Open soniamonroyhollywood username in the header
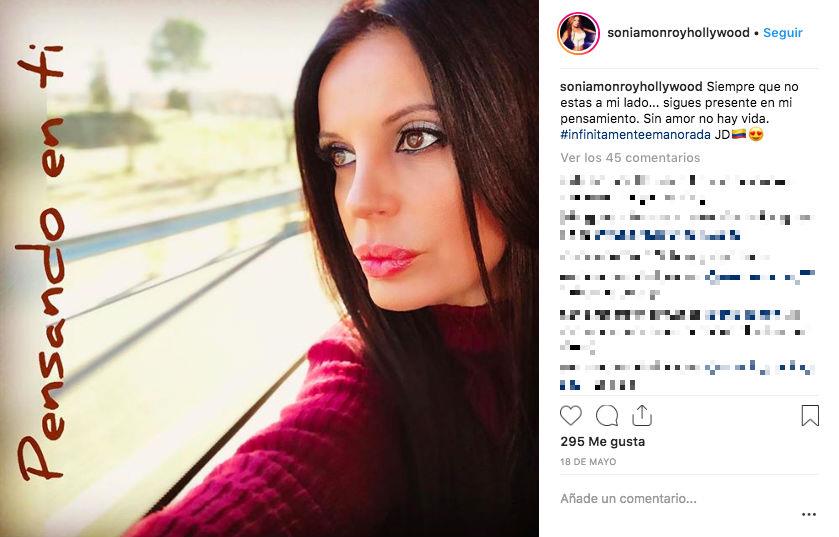Screen dimensions: 839x537 (x=678, y=33)
